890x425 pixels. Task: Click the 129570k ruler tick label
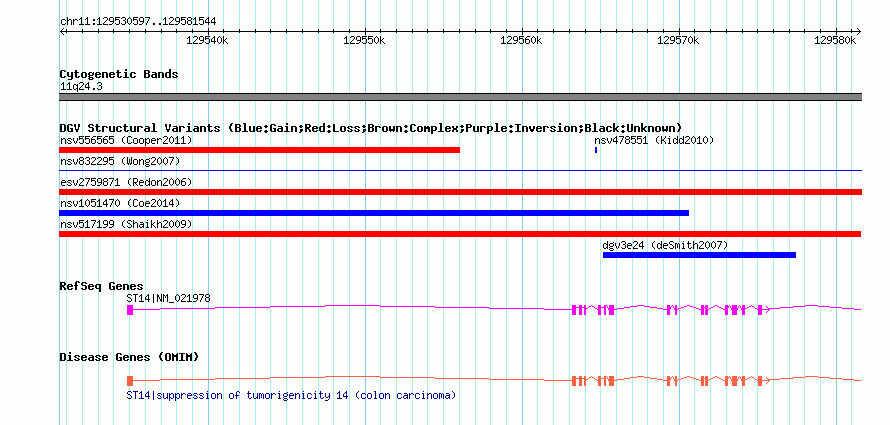678,40
